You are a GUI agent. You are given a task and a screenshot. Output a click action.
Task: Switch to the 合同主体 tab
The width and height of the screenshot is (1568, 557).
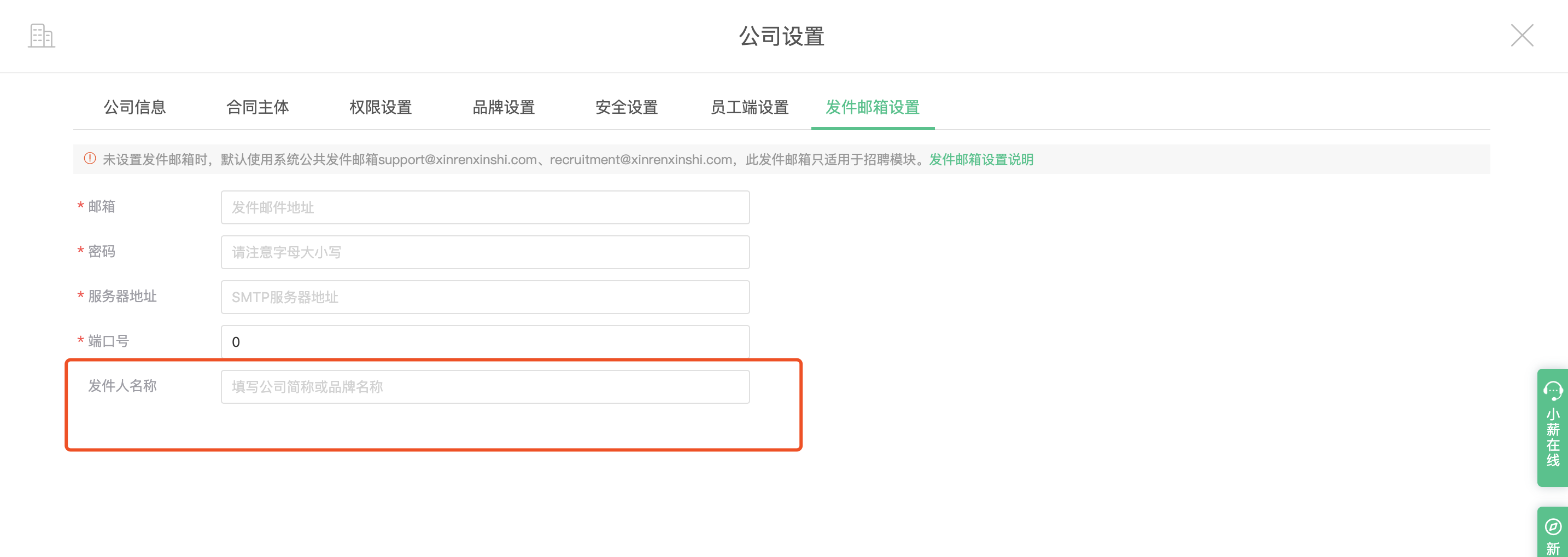(258, 107)
